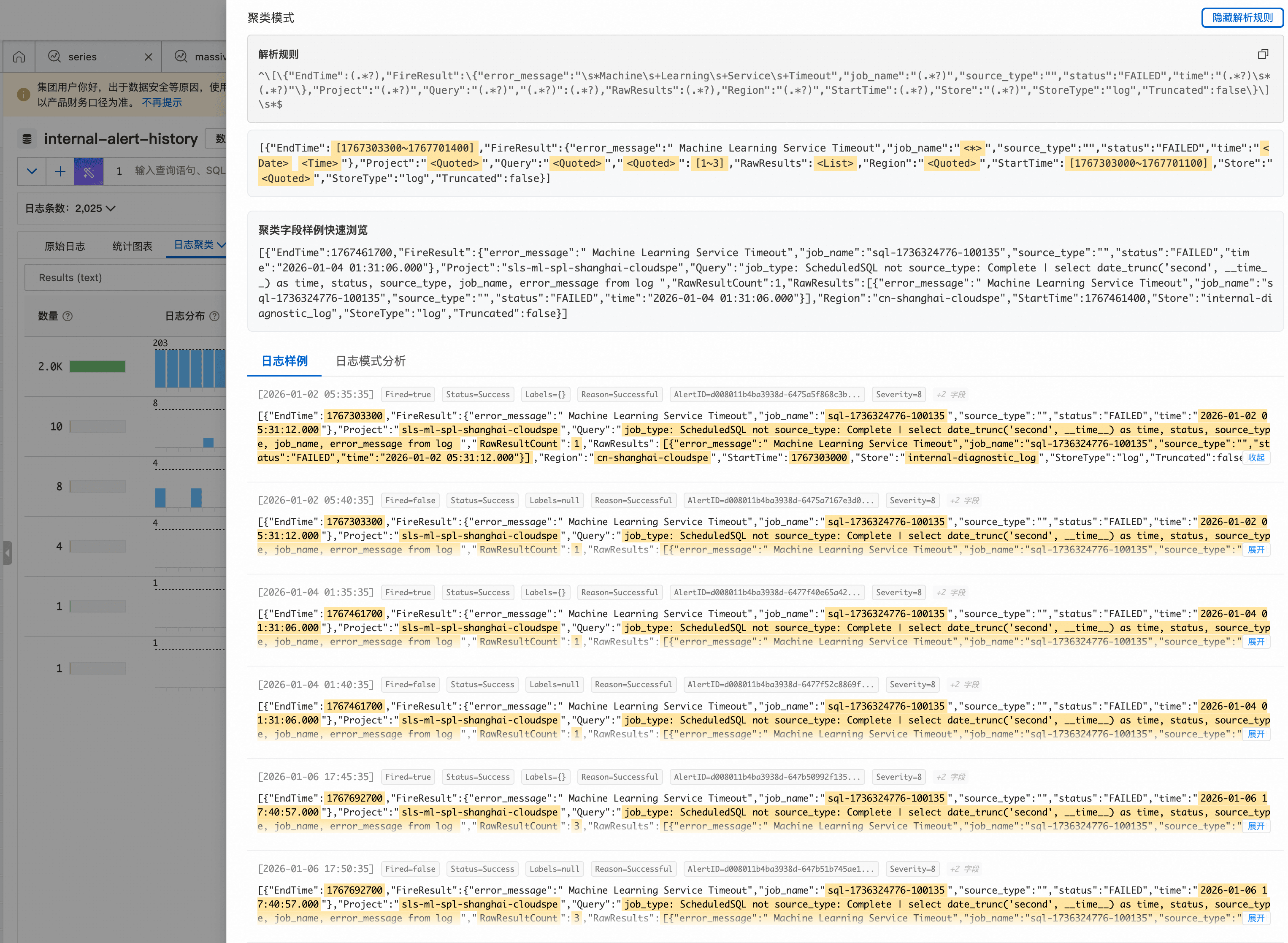Click the 不再提示 link
Image resolution: width=1288 pixels, height=943 pixels.
click(162, 103)
